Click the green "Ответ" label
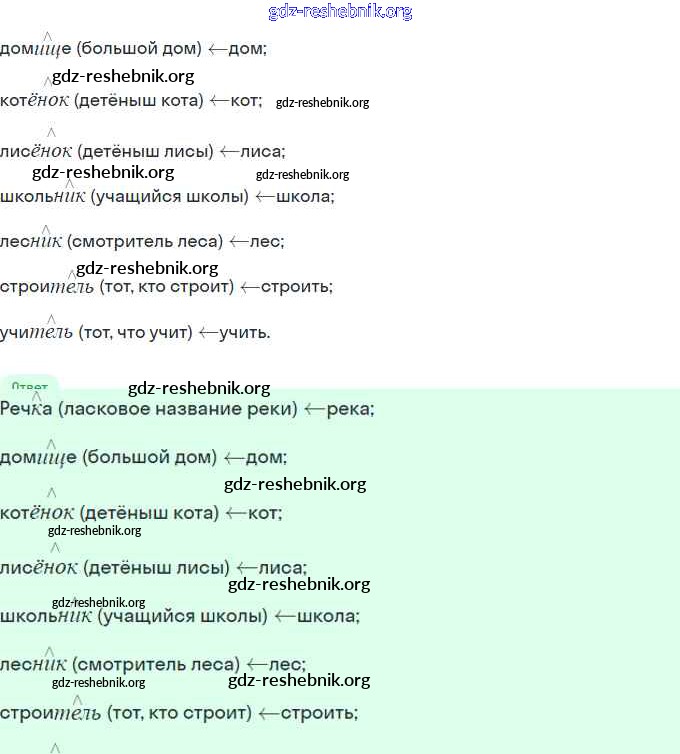 pyautogui.click(x=29, y=386)
